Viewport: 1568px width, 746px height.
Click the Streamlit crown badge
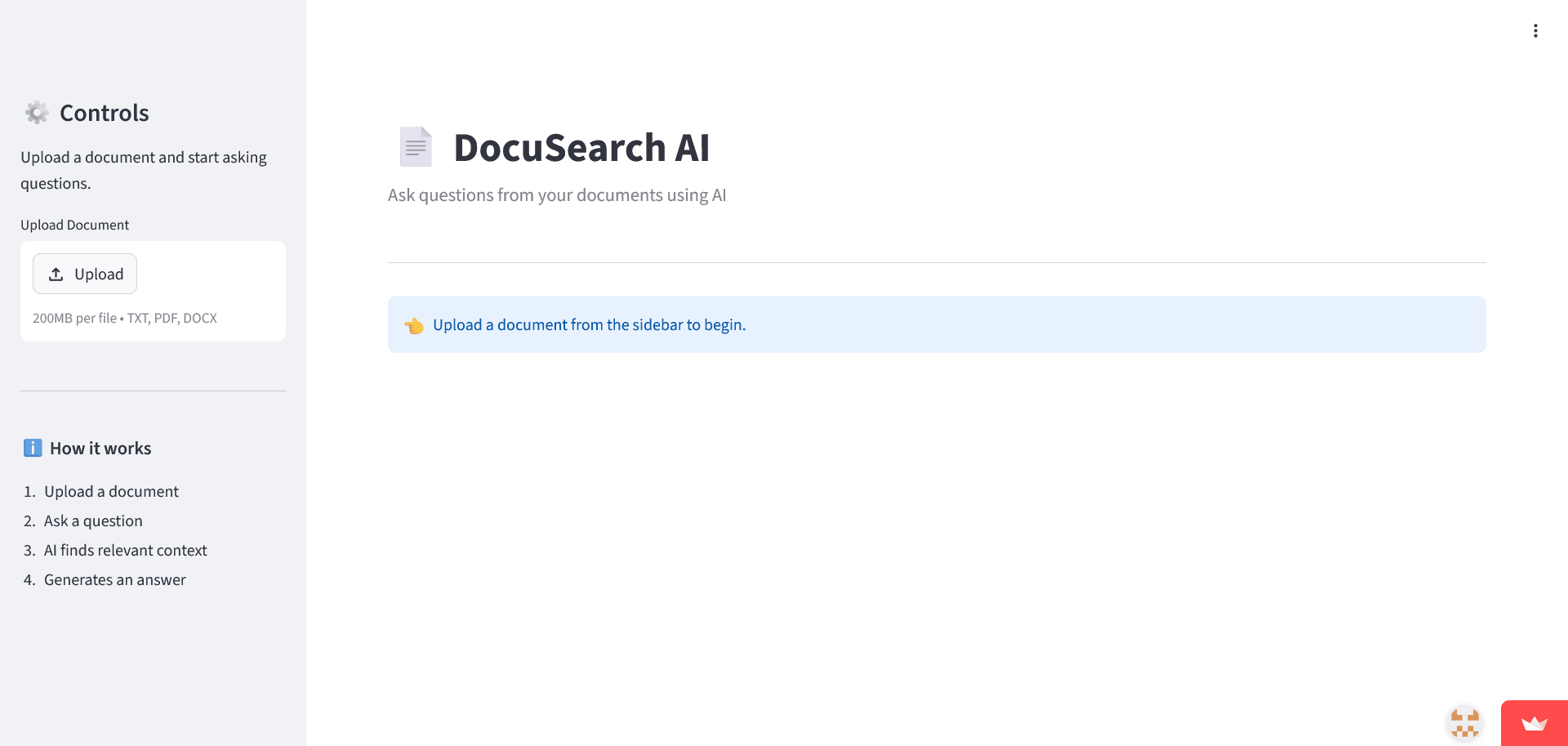point(1535,723)
